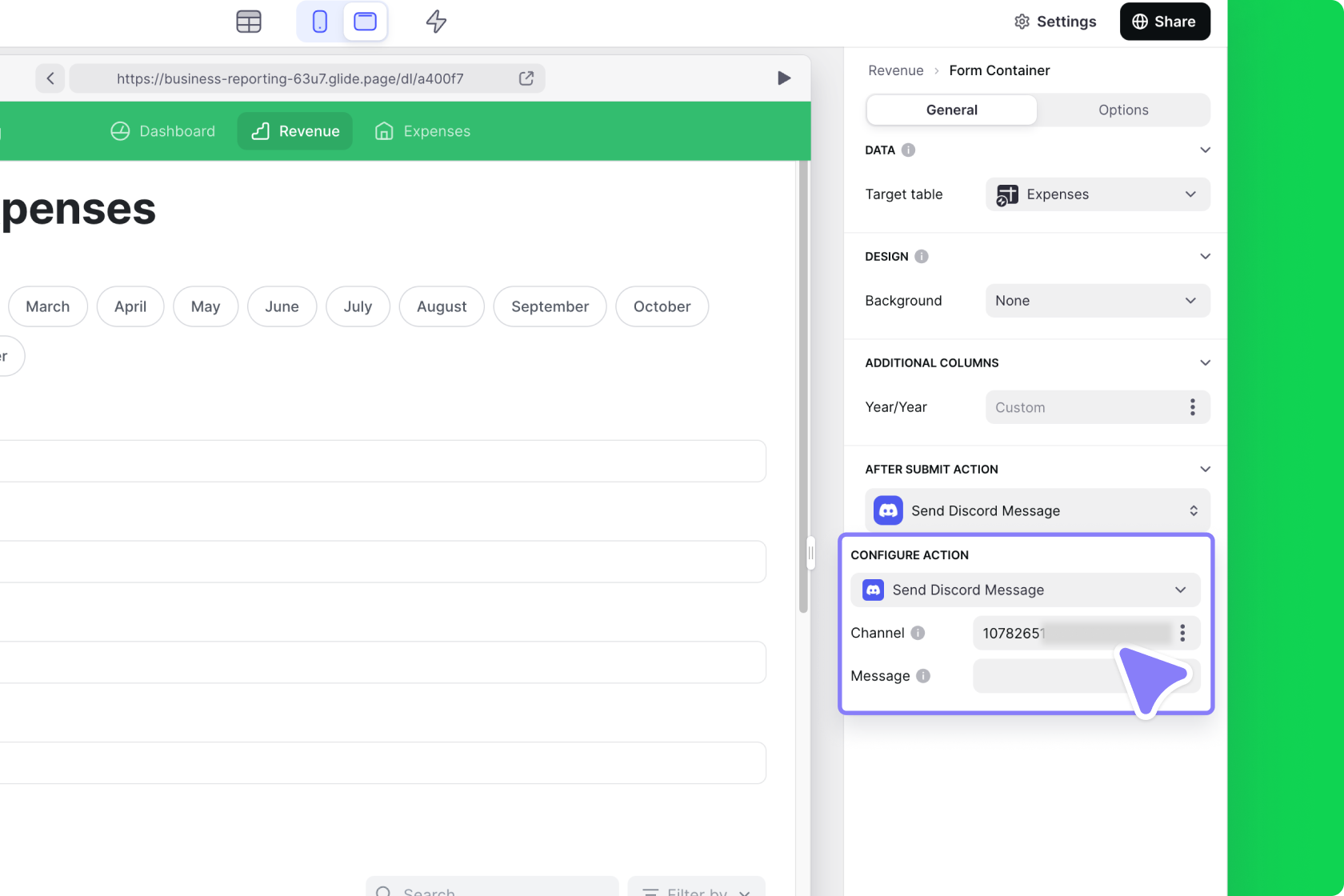Open the data table editor icon
The width and height of the screenshot is (1344, 896).
coord(249,22)
